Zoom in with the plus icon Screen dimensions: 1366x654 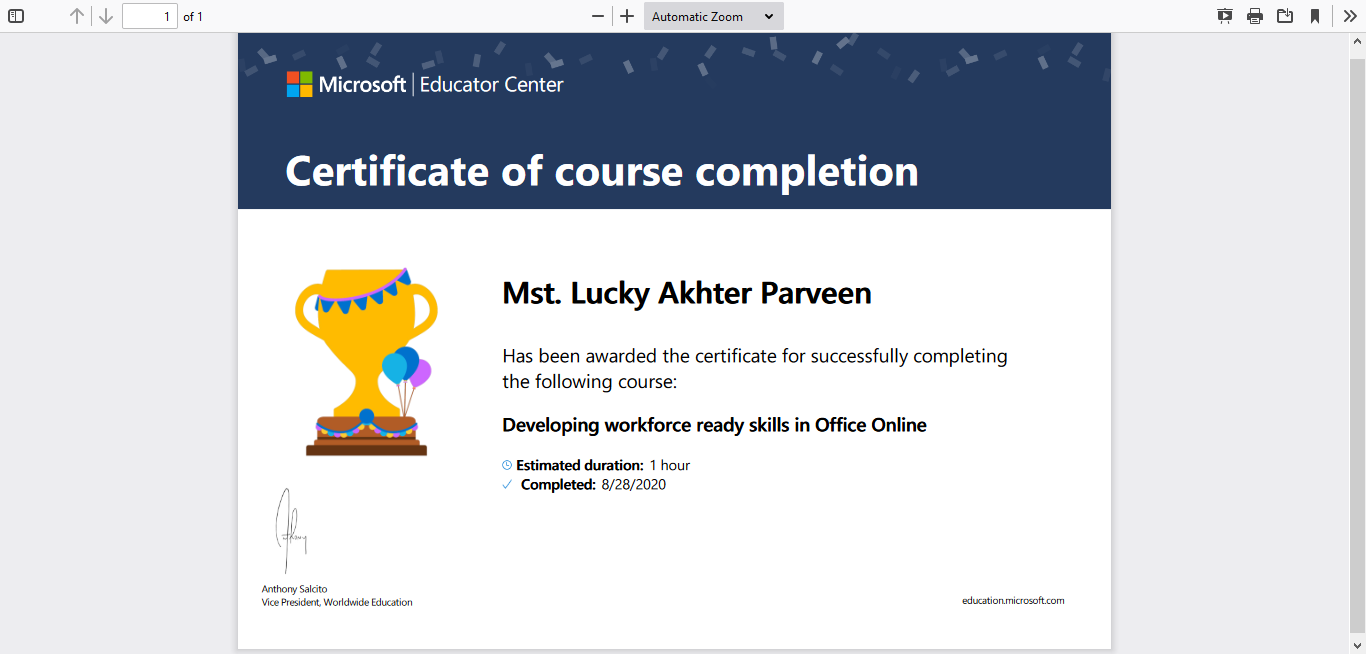tap(627, 16)
